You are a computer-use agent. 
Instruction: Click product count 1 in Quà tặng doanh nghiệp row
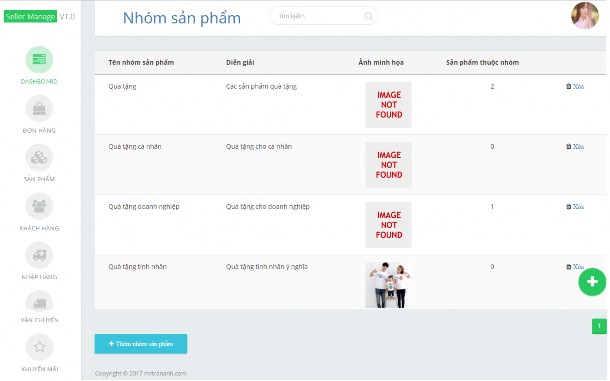[492, 207]
